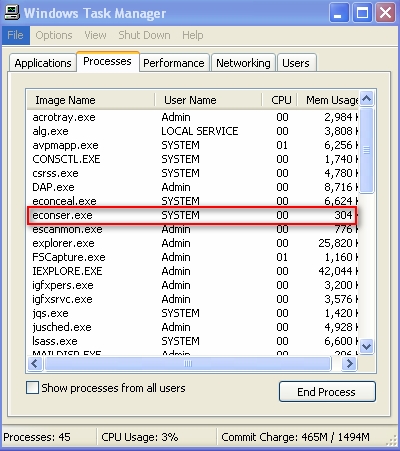This screenshot has width=400, height=451.
Task: Click the 25,820 memory usage value
Action: 335,243
